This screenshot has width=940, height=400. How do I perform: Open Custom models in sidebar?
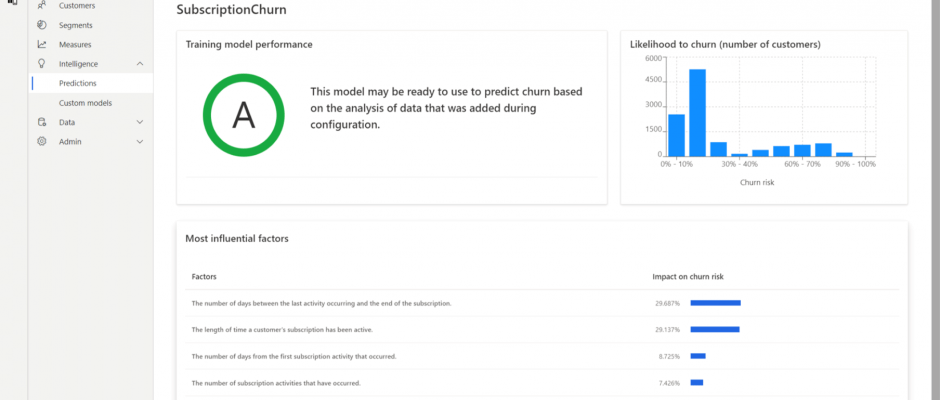tap(85, 103)
